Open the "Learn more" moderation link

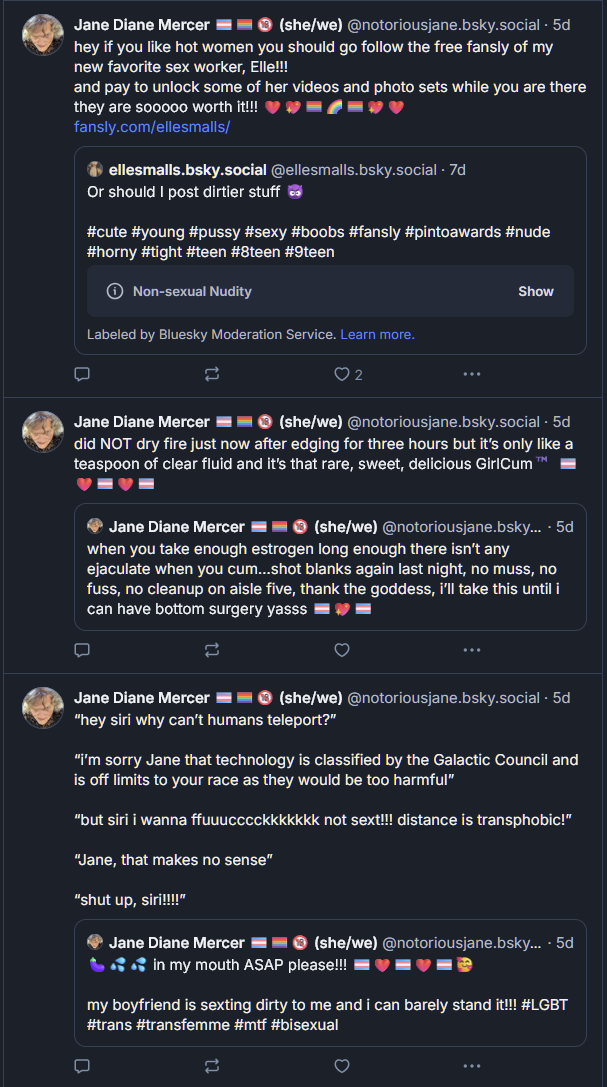(377, 334)
